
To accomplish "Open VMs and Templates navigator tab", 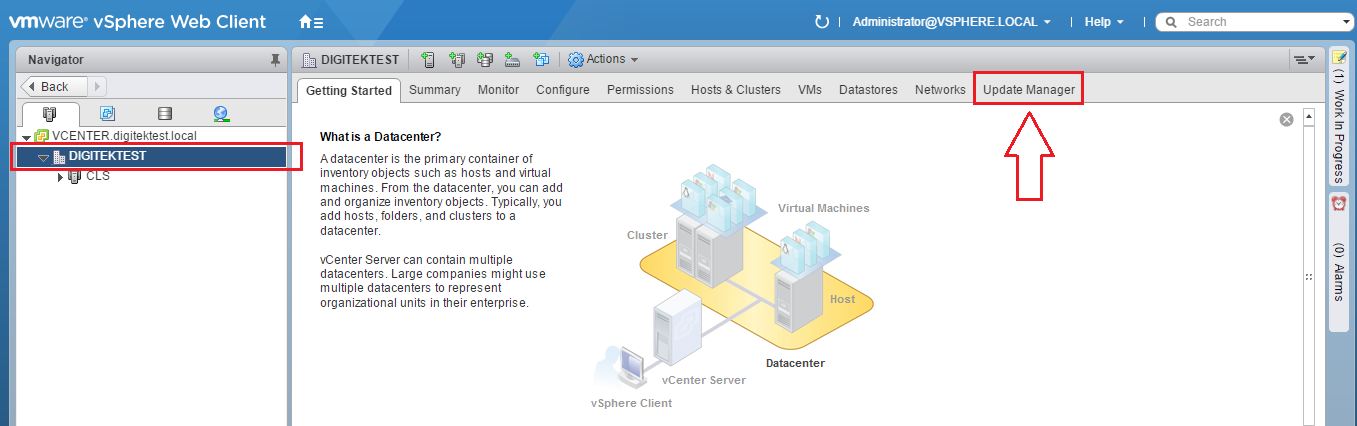I will pos(107,113).
